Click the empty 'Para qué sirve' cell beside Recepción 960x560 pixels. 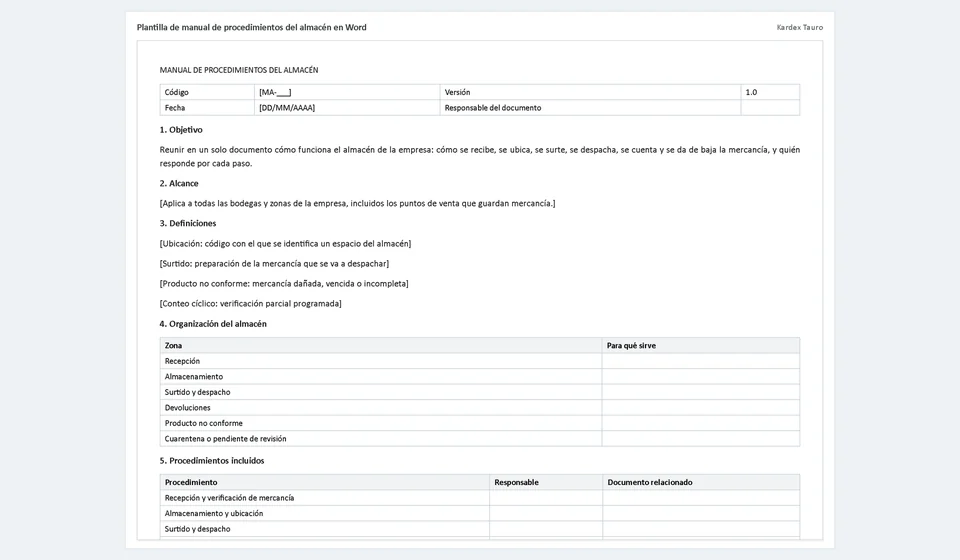(x=700, y=361)
